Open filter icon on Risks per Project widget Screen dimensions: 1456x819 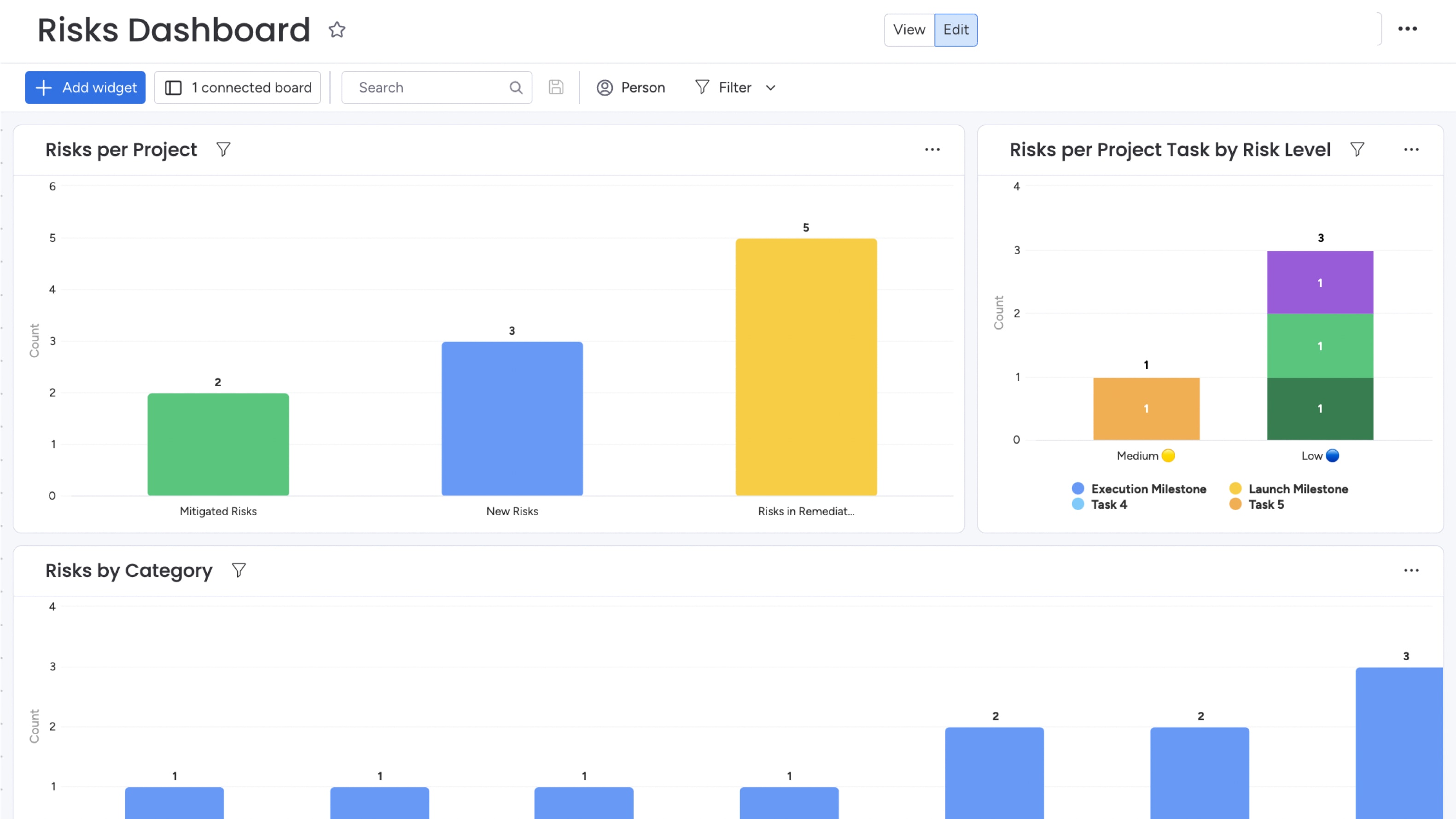[x=223, y=149]
